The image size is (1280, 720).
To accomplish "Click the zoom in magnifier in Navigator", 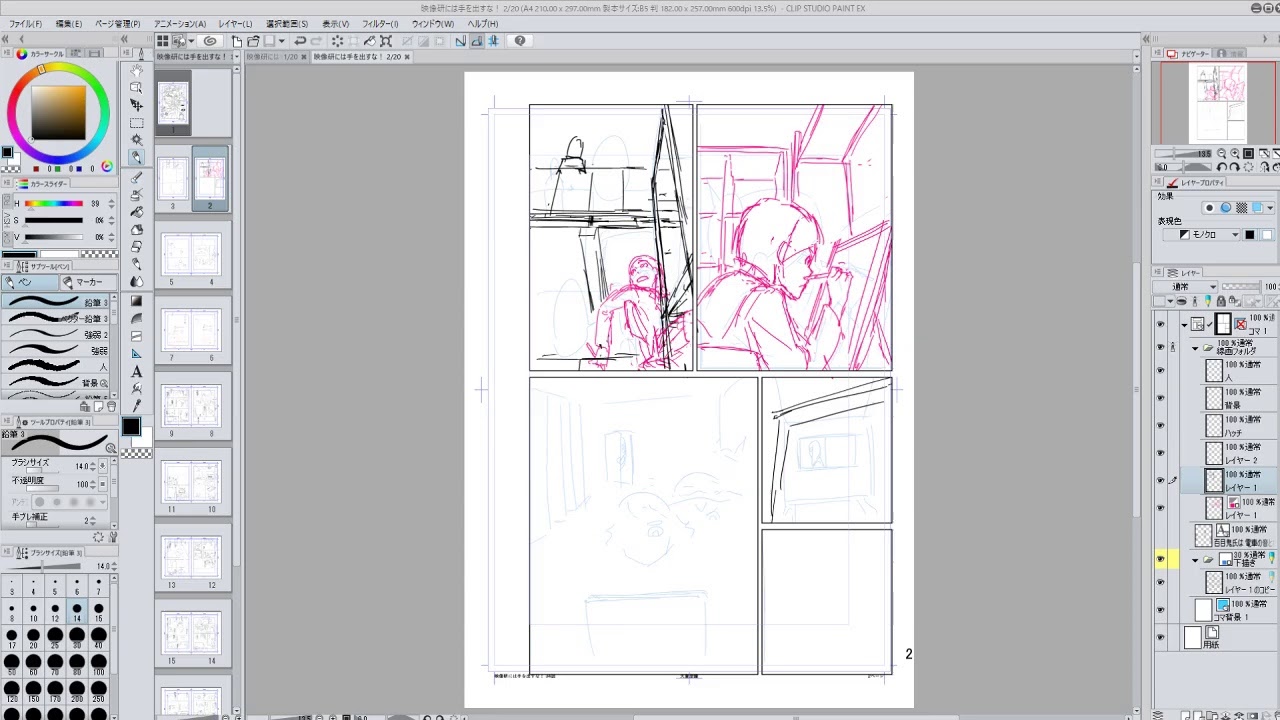I will tap(1235, 154).
